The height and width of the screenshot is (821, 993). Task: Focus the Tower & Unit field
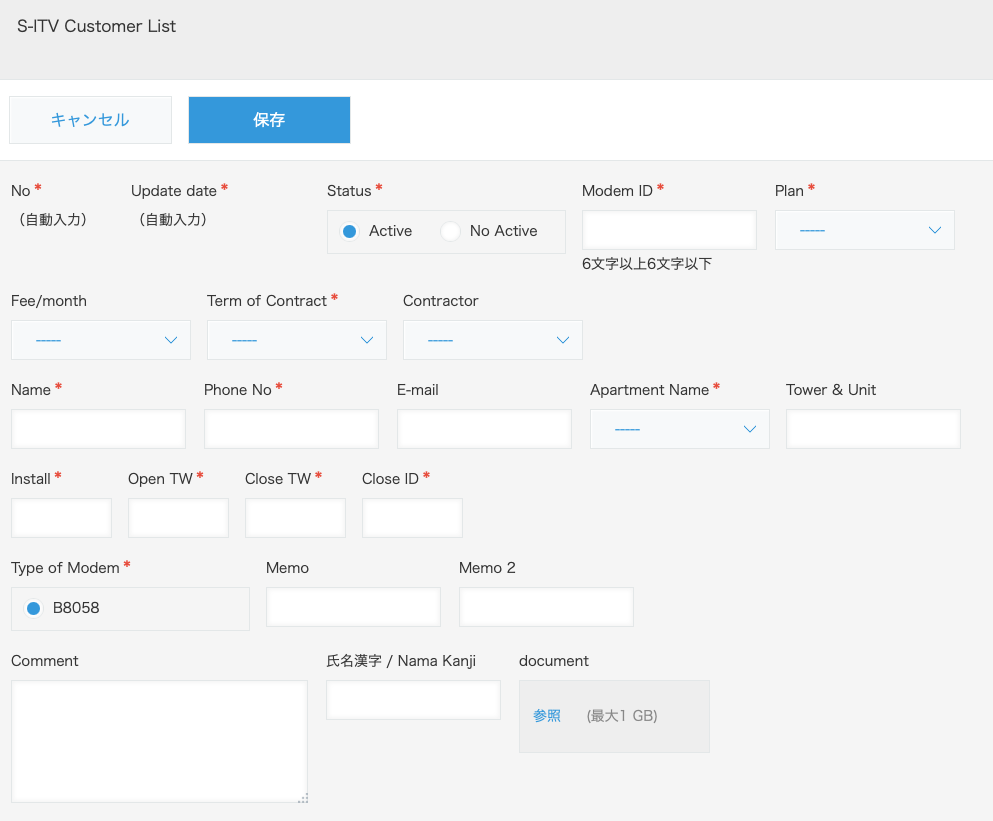[x=873, y=429]
